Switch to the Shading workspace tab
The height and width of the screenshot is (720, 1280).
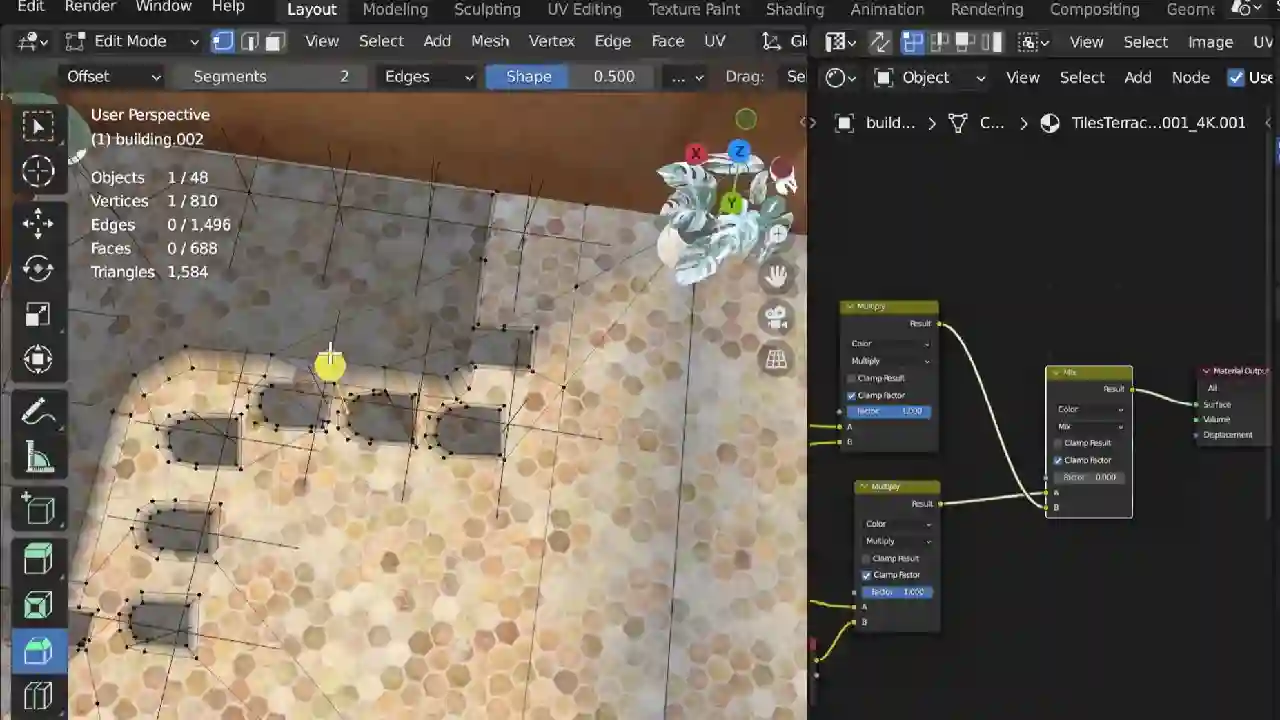(795, 9)
